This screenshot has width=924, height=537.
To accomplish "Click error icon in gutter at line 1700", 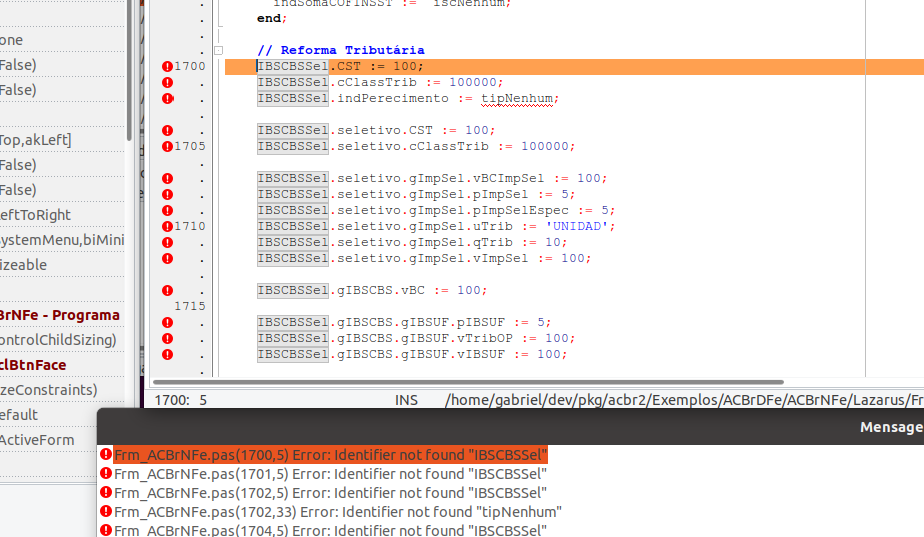I will [x=167, y=67].
